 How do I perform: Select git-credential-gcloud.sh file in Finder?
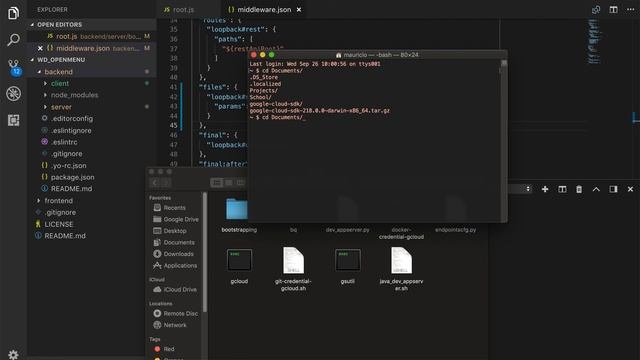(x=293, y=269)
